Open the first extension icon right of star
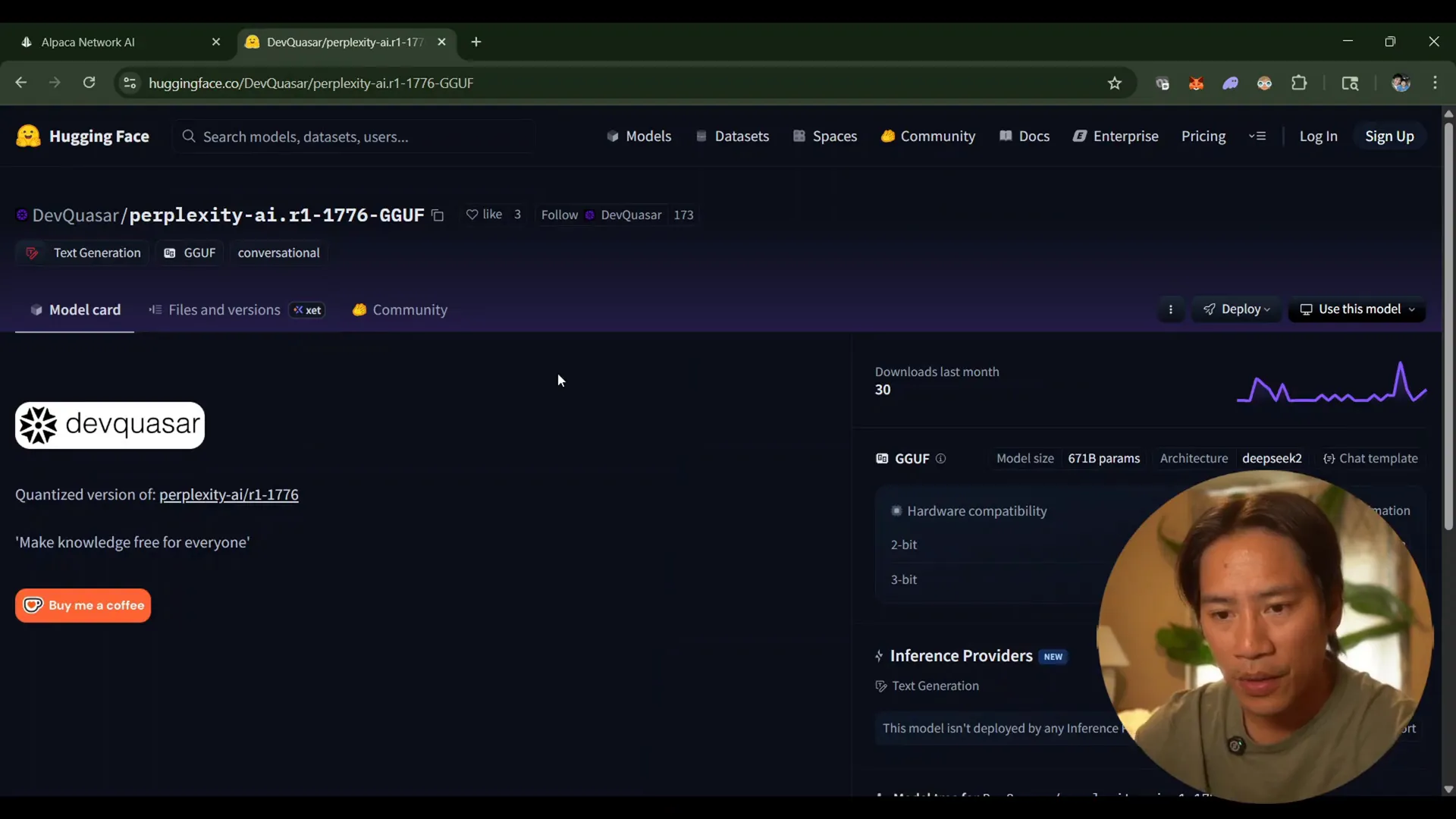Screen dimensions: 1456x819 tap(1162, 83)
